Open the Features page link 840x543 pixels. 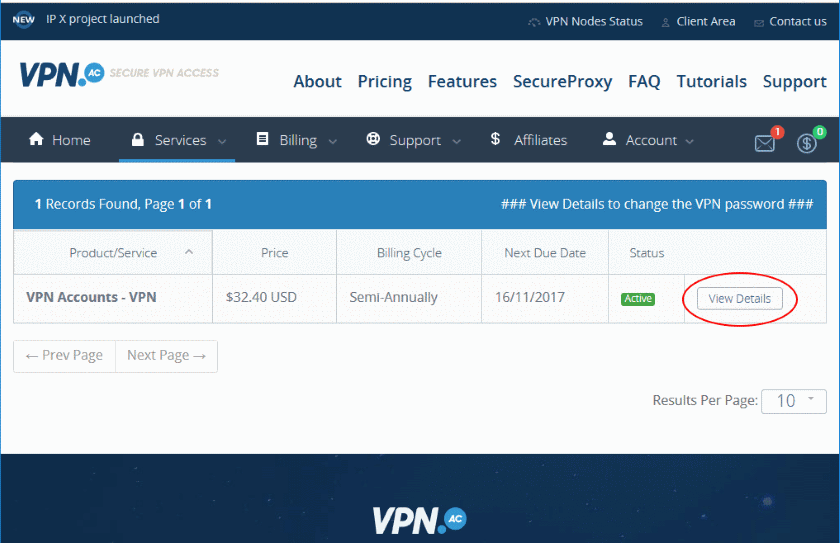pos(462,81)
